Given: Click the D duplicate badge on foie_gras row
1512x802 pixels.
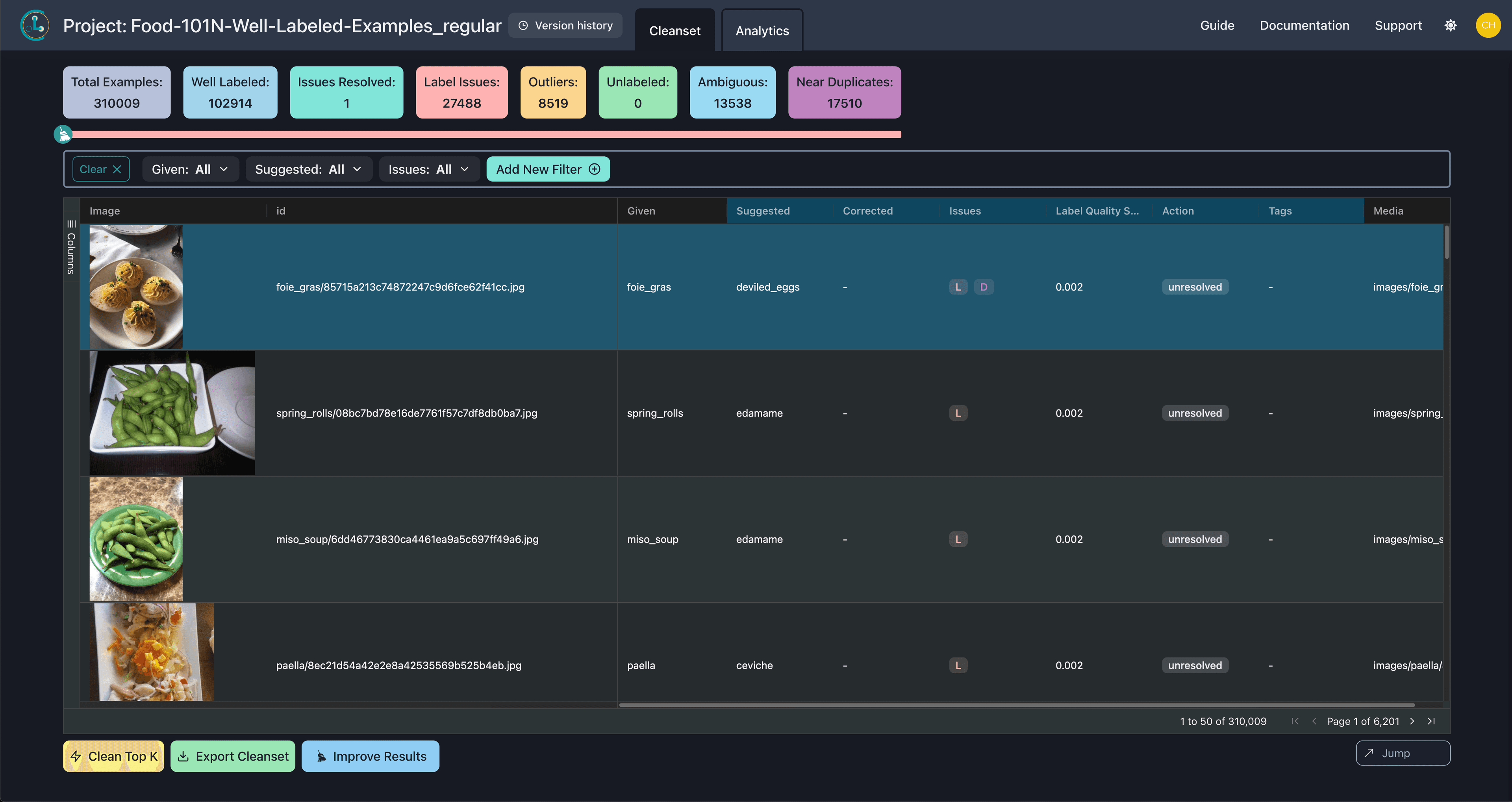Looking at the screenshot, I should tap(984, 287).
